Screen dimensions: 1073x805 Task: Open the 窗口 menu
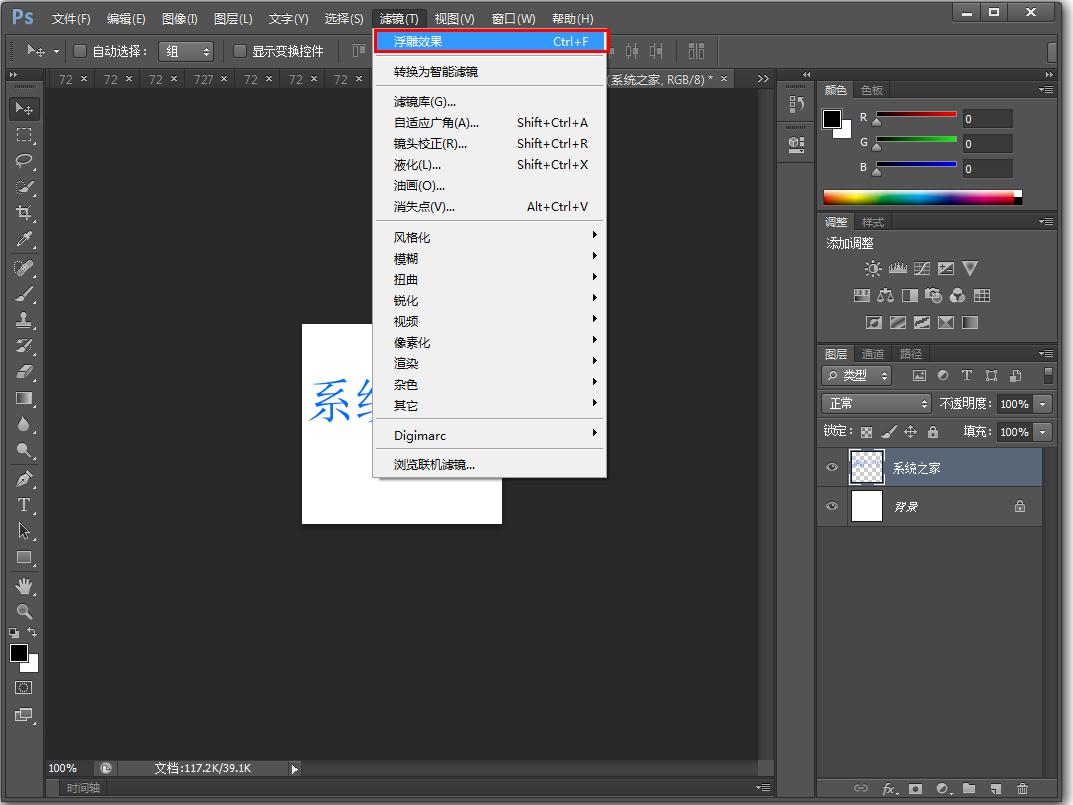click(x=513, y=17)
